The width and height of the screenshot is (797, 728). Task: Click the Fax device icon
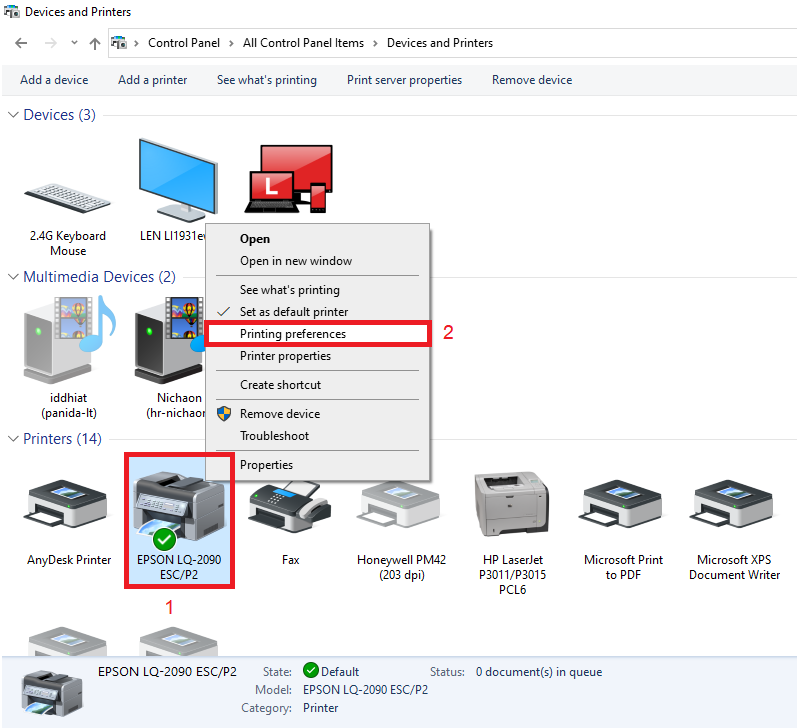pyautogui.click(x=290, y=512)
